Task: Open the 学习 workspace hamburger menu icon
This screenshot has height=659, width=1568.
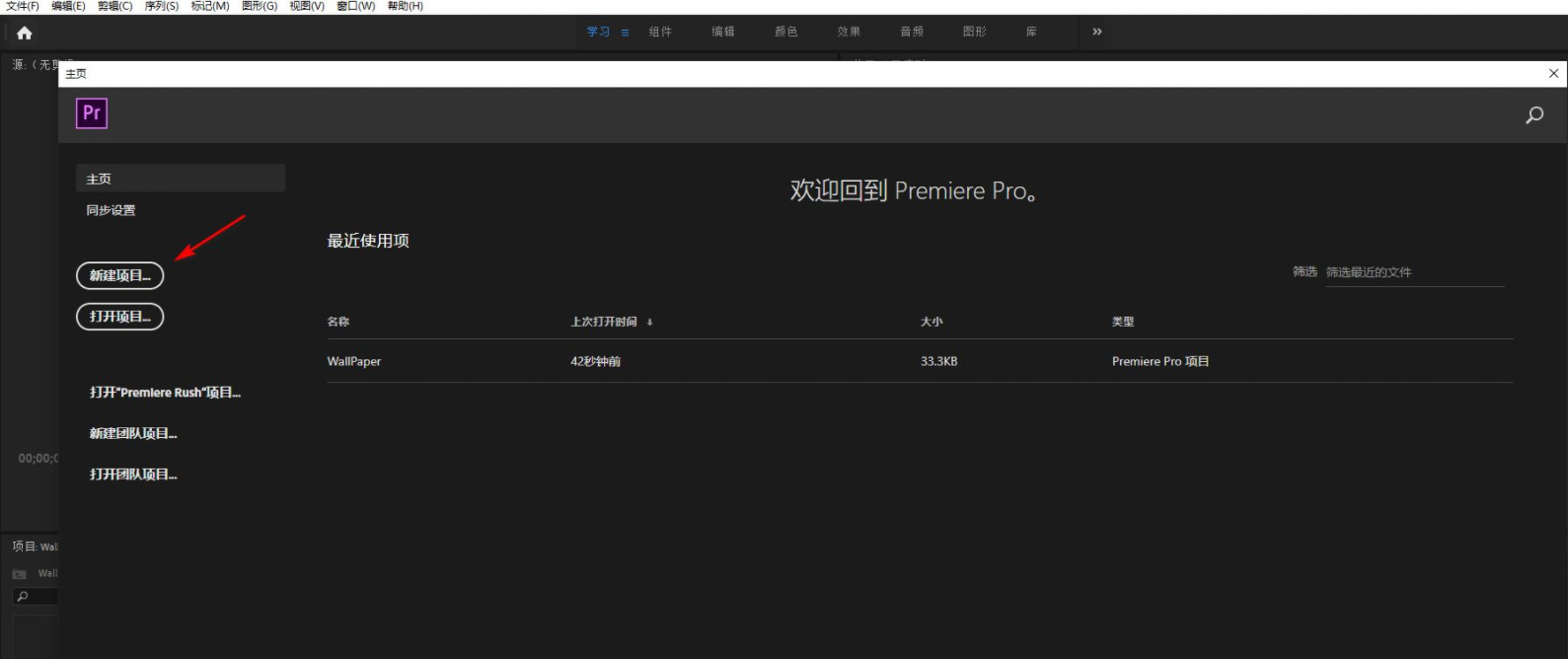Action: [625, 33]
